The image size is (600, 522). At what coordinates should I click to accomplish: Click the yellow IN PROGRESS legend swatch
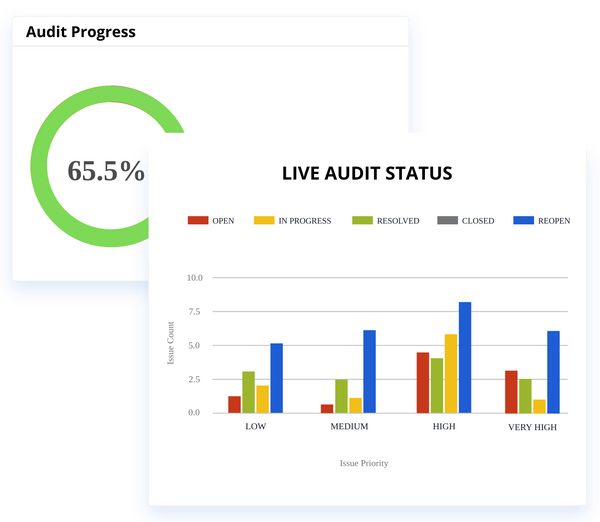(263, 220)
